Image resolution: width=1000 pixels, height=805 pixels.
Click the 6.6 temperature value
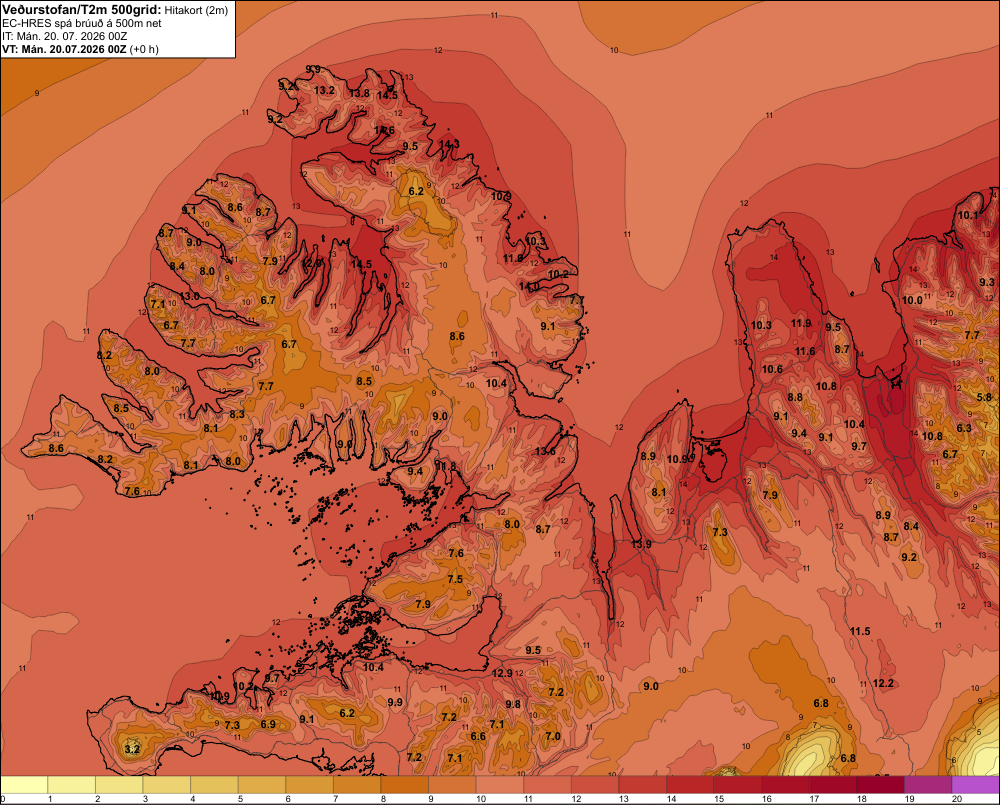click(478, 736)
